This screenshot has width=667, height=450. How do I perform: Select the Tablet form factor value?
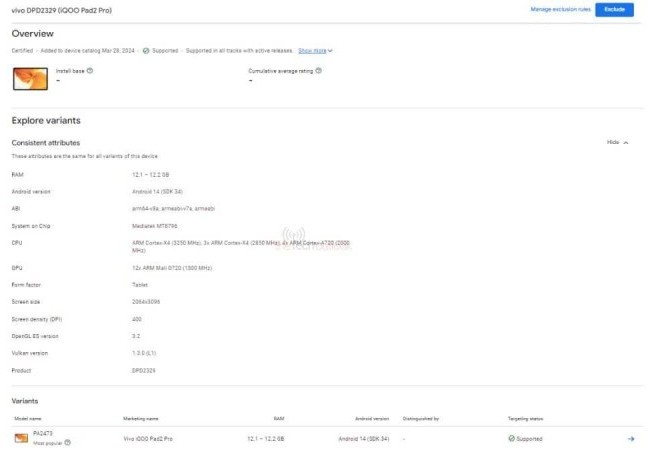click(x=140, y=285)
